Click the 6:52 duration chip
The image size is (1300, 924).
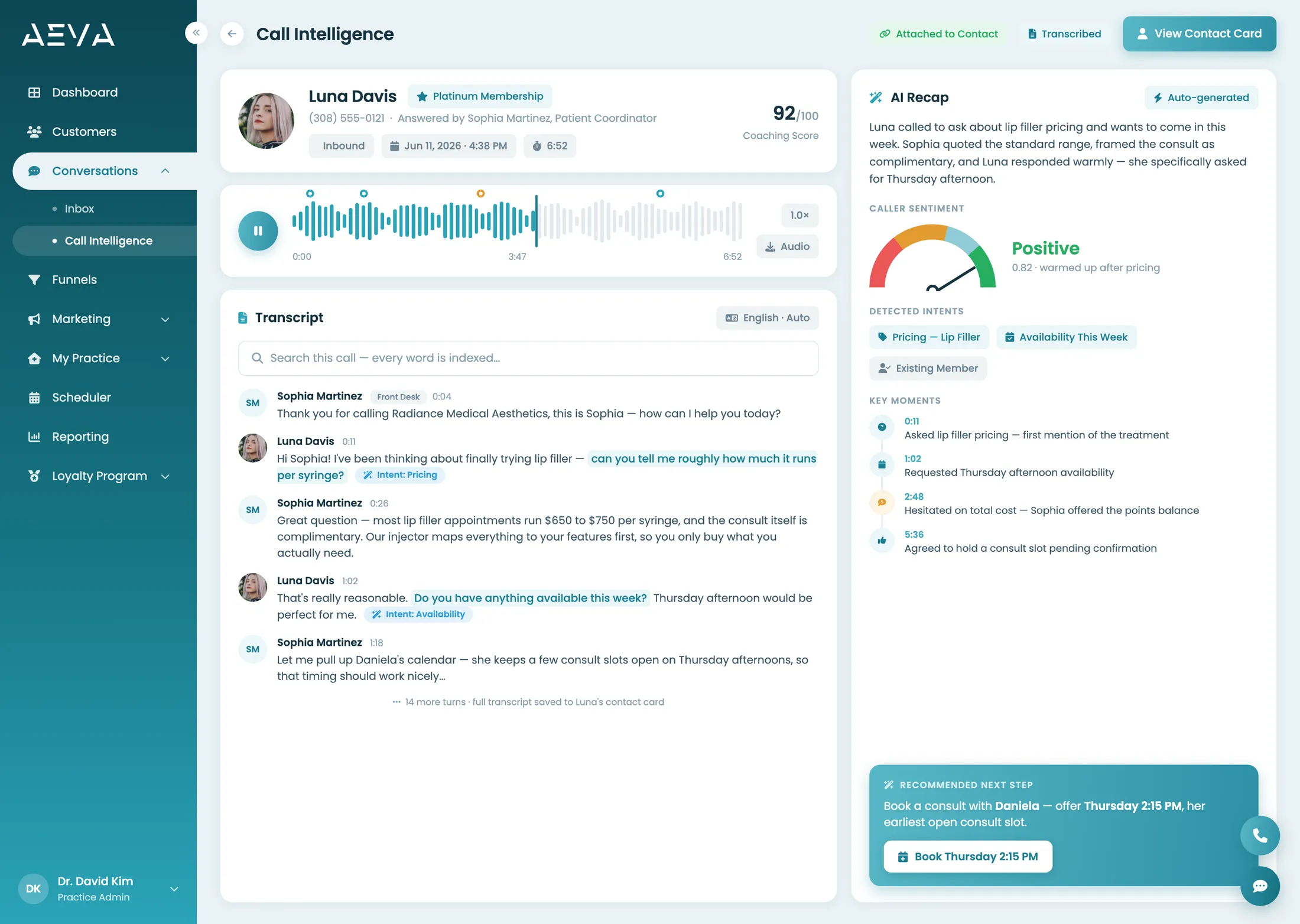click(550, 146)
